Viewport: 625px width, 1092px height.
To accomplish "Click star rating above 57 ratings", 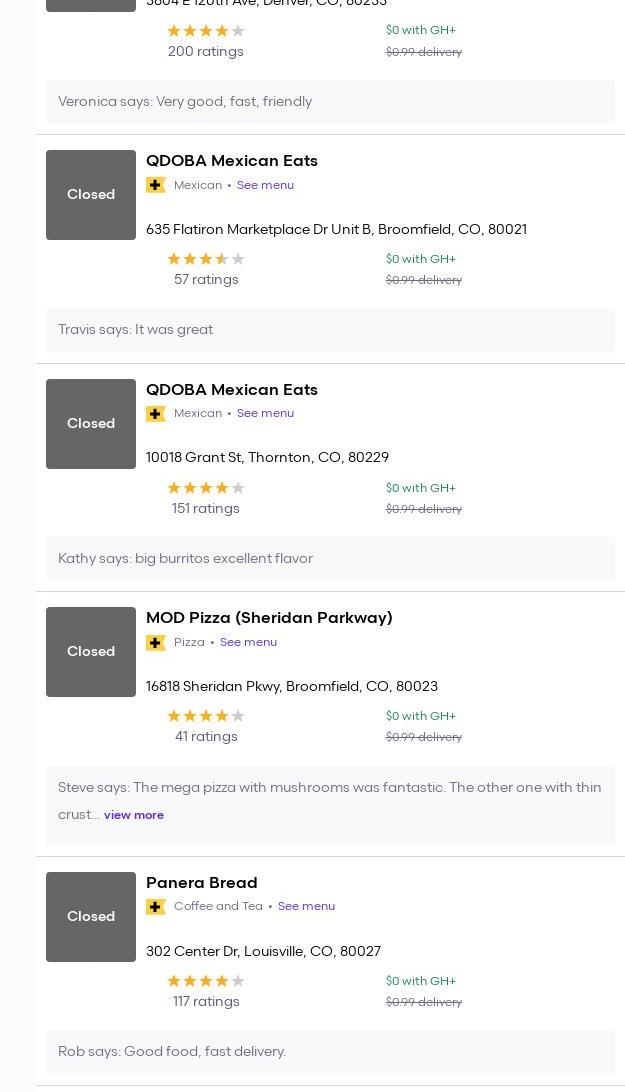I will 206,259.
